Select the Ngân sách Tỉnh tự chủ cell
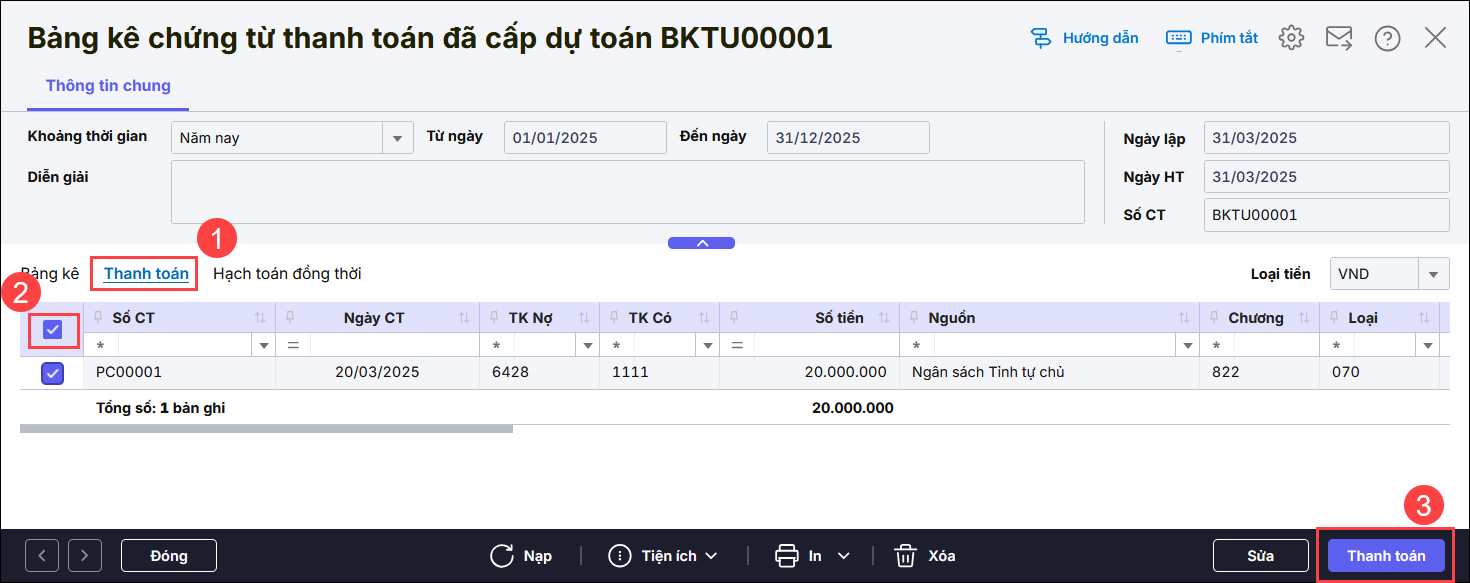This screenshot has height=583, width=1470. [x=1050, y=373]
